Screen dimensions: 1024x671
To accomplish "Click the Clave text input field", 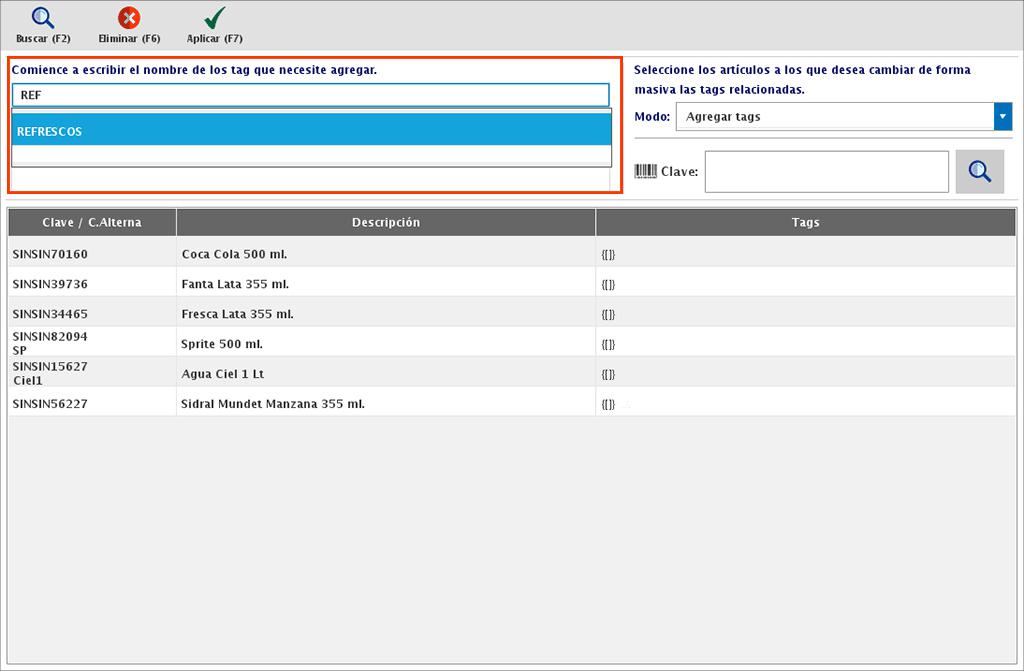I will (826, 172).
